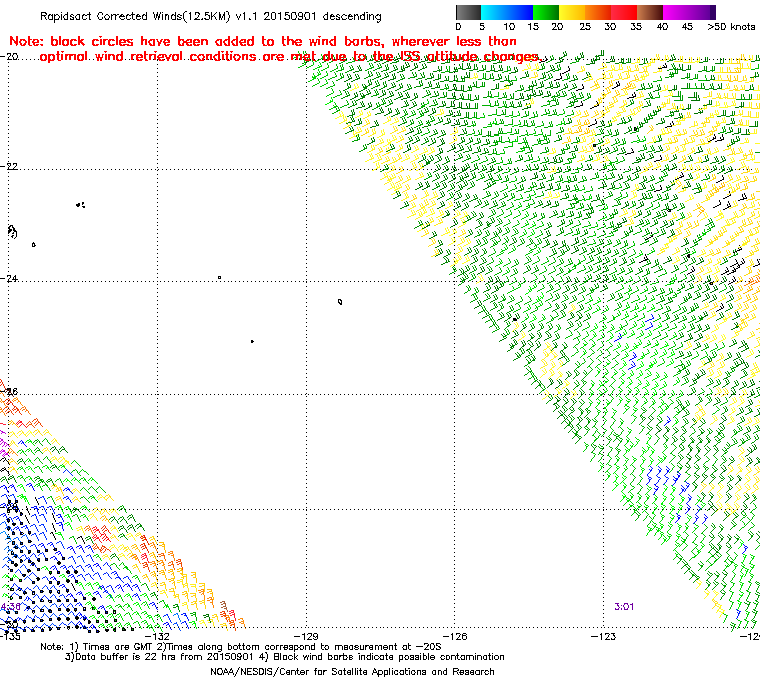Click the '10' label under color scale
The width and height of the screenshot is (760, 688).
[x=509, y=27]
